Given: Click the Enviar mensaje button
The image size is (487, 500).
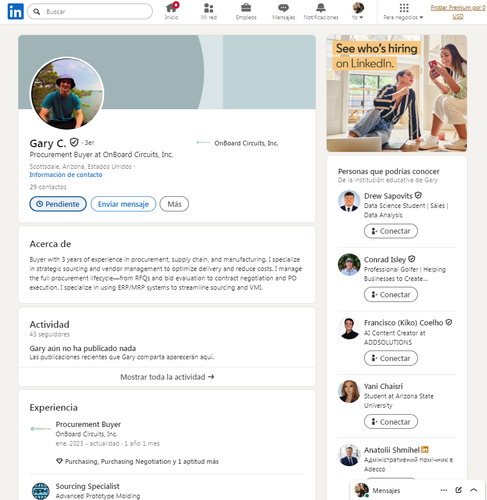Looking at the screenshot, I should (x=123, y=204).
